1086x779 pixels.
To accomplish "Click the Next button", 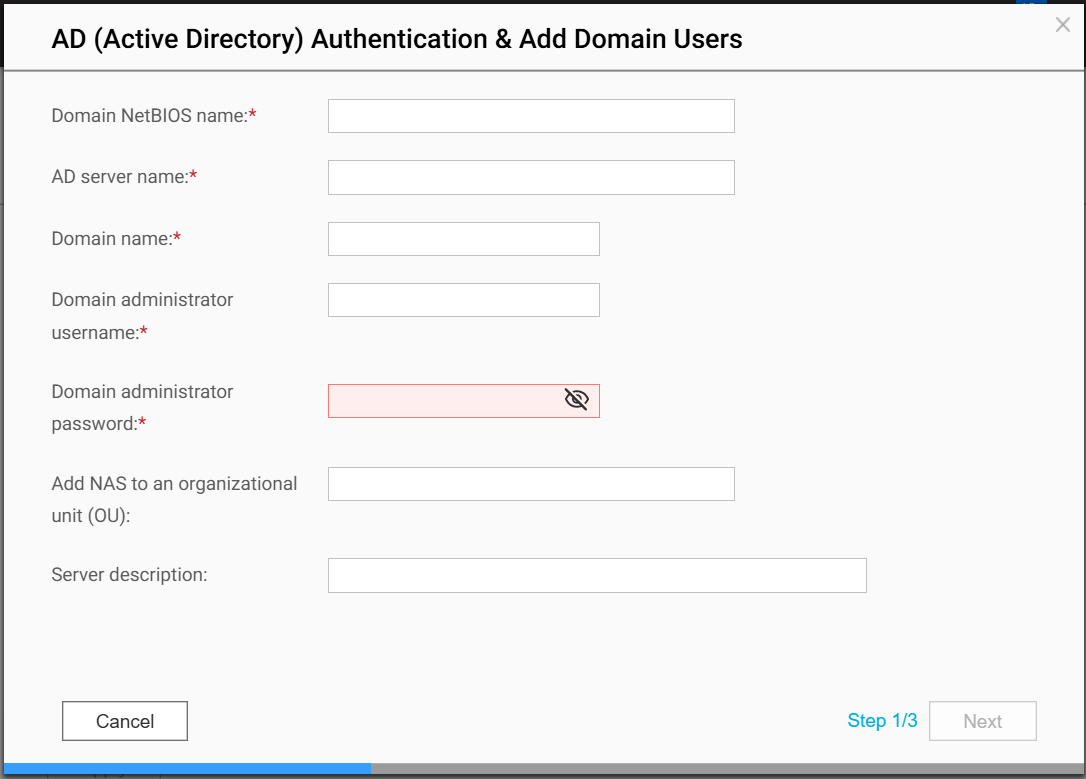I will 982,721.
